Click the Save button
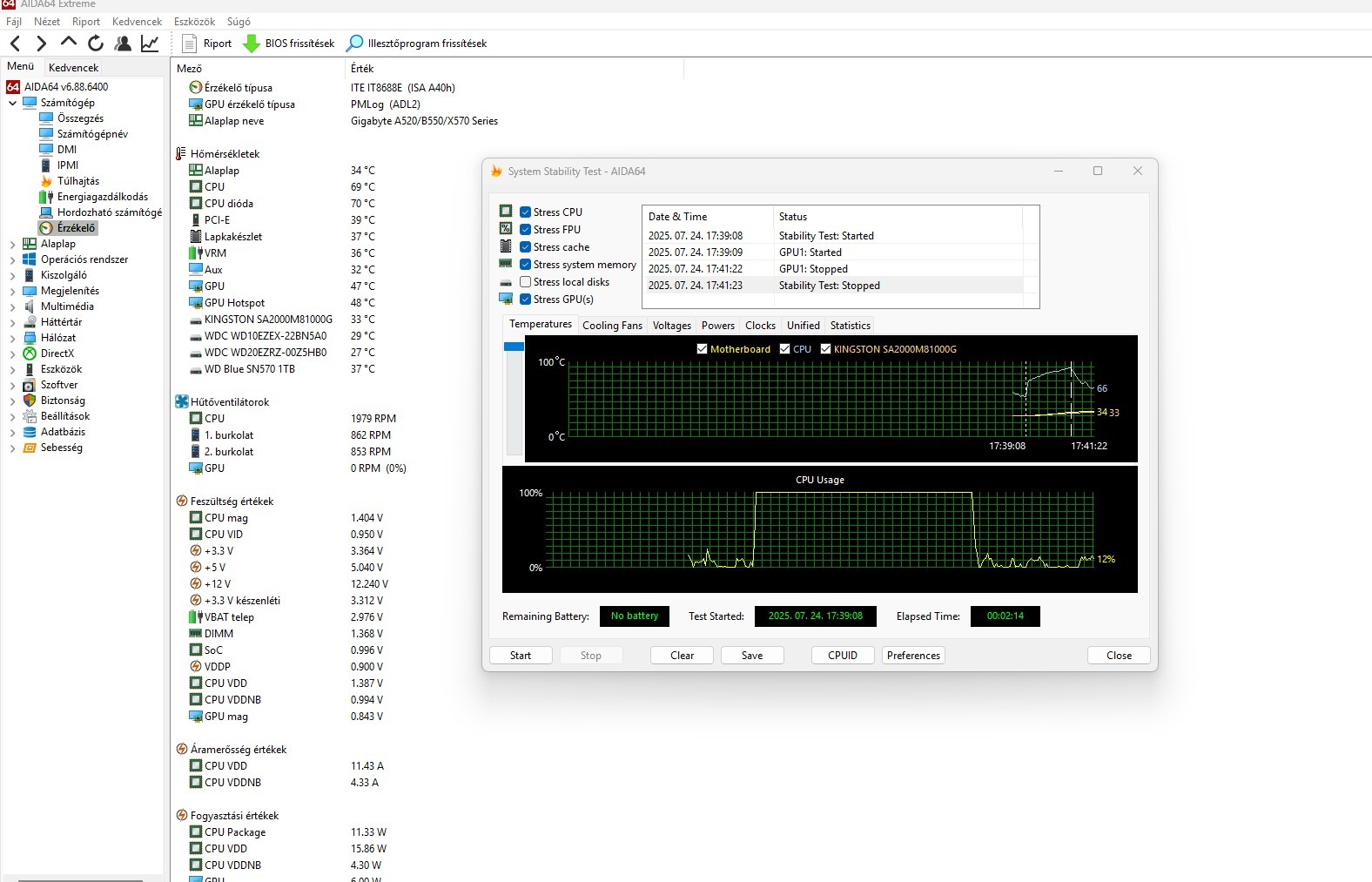Viewport: 1372px width, 882px height. click(752, 656)
